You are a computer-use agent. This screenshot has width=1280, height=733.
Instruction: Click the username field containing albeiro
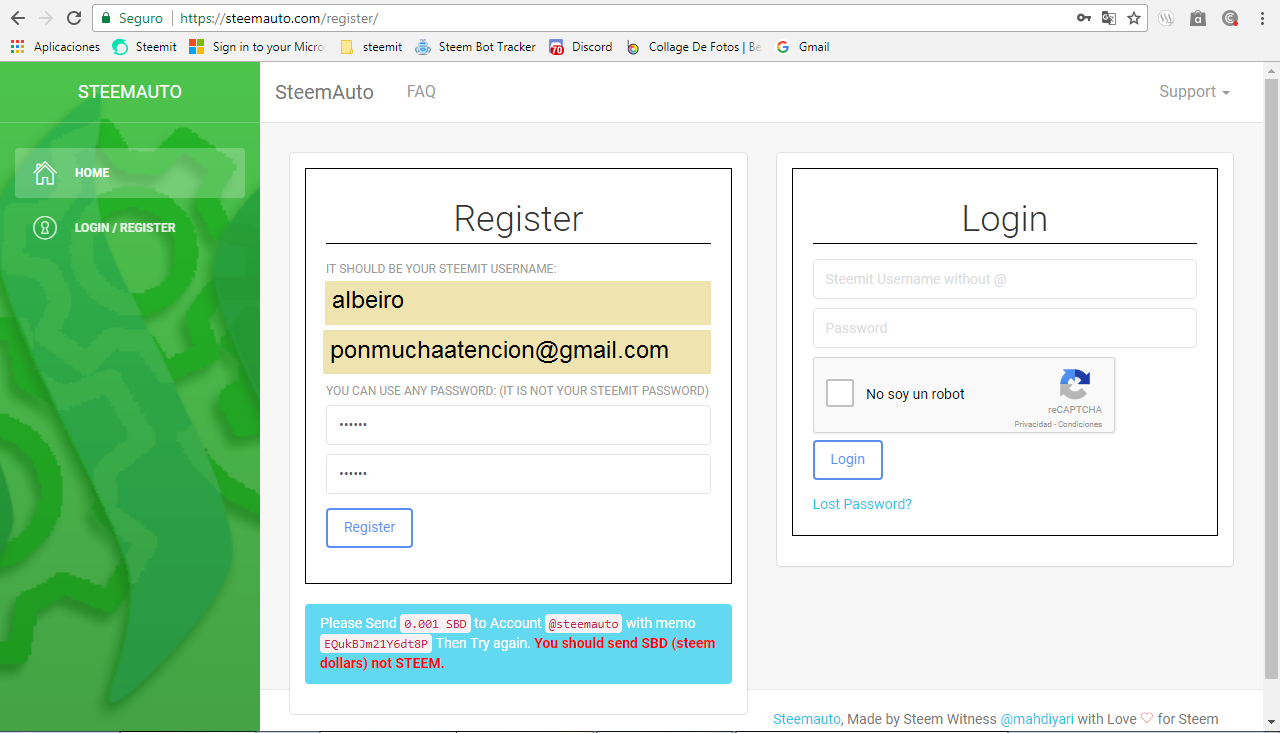click(x=517, y=302)
